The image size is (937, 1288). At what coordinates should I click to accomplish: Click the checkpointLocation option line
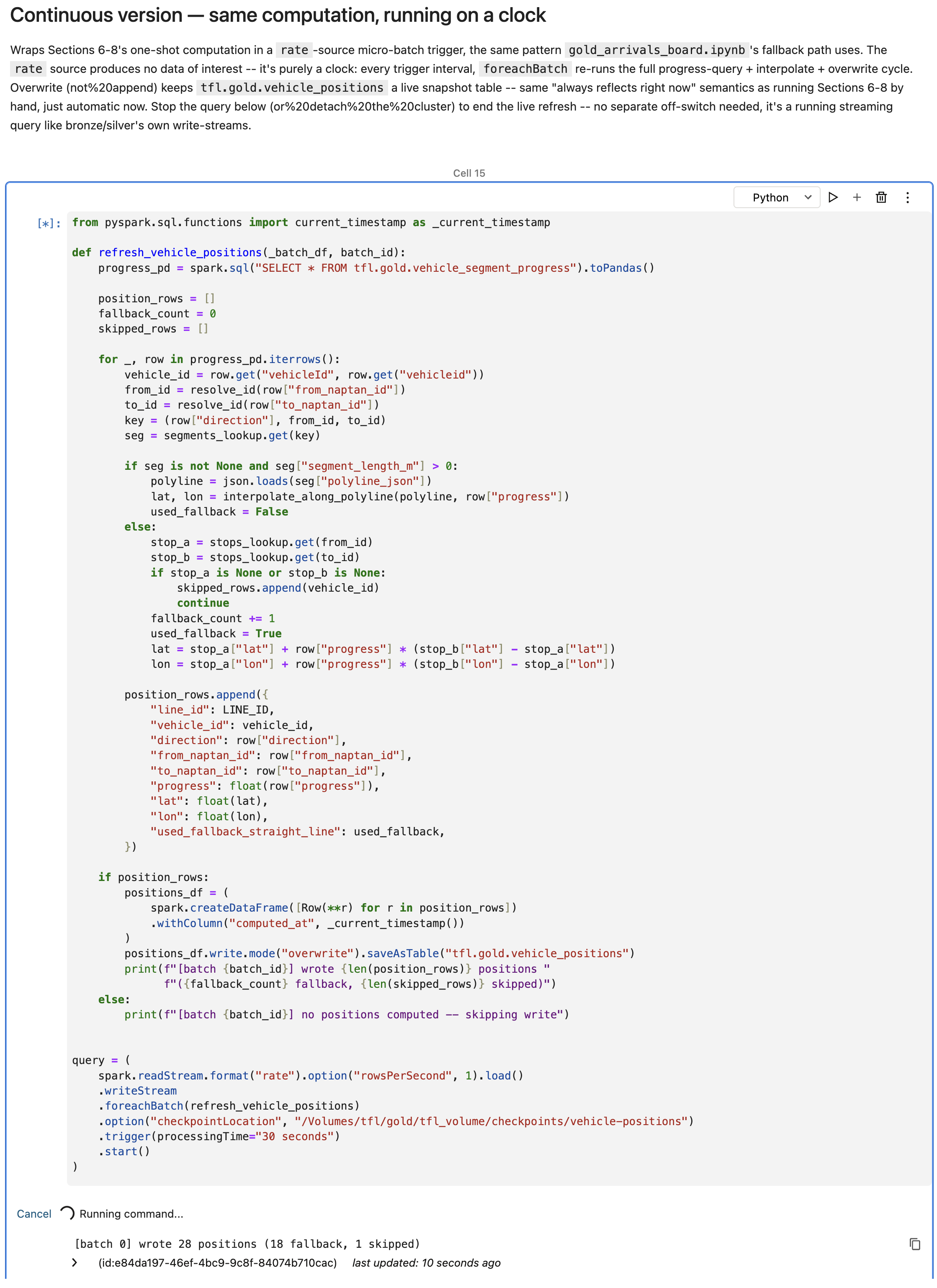[396, 1121]
